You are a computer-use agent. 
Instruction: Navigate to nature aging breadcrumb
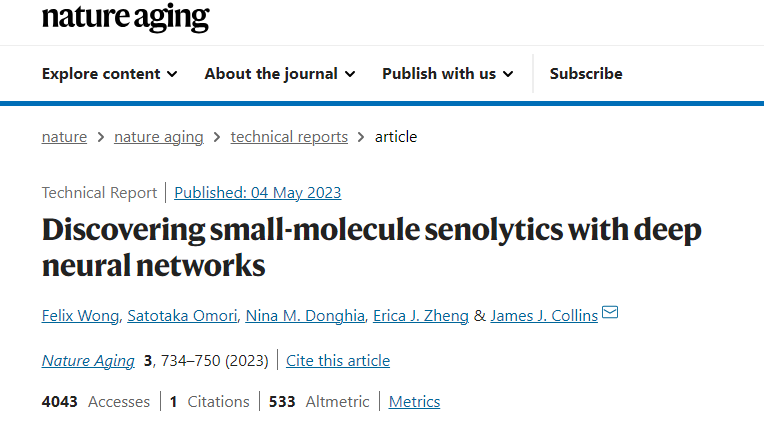[159, 137]
